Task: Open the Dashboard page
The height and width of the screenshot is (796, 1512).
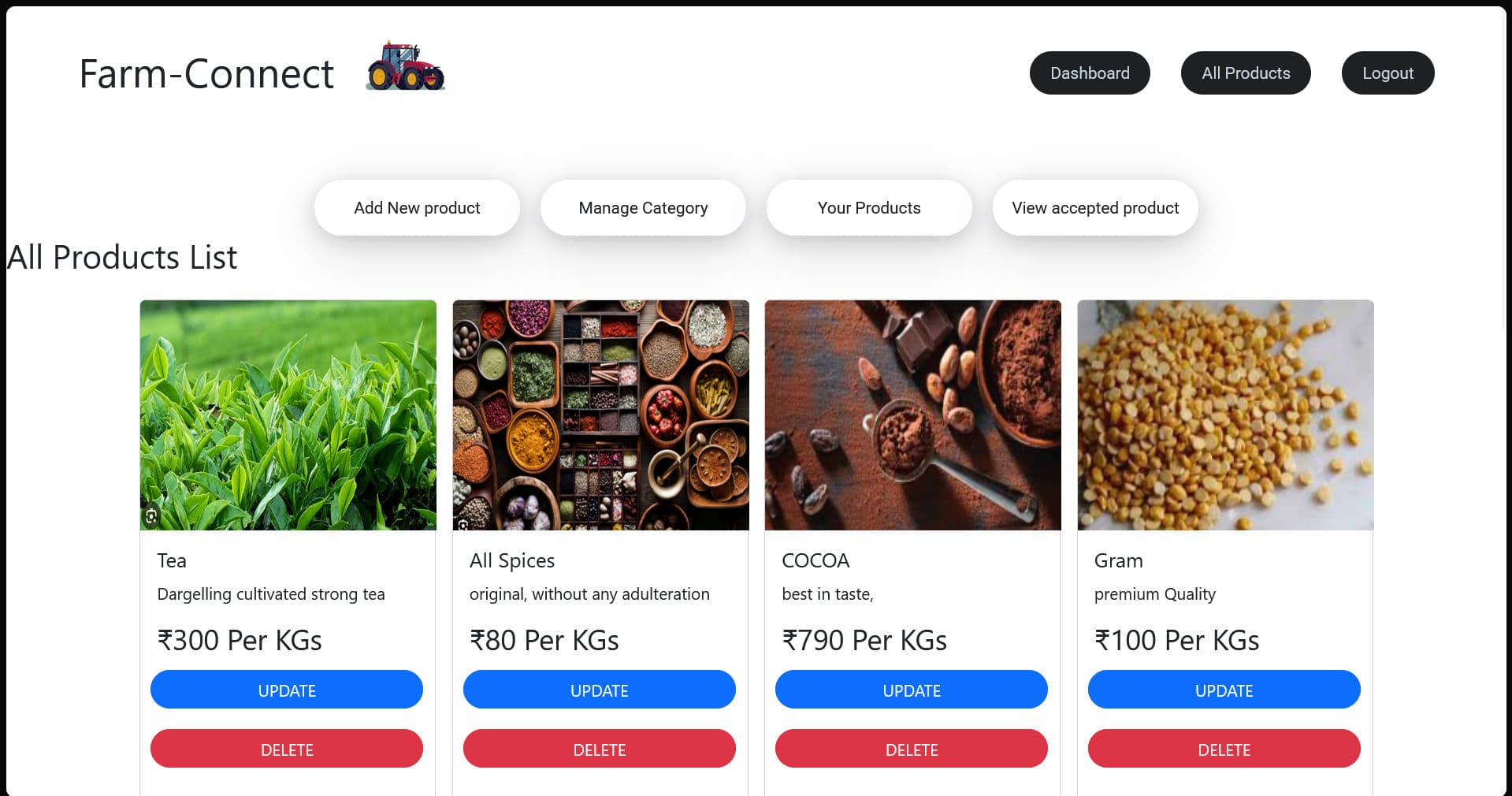Action: point(1089,73)
